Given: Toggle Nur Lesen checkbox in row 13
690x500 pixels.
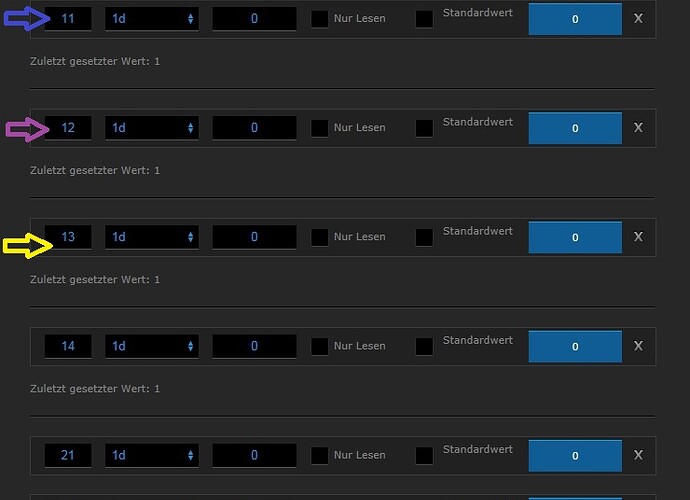Looking at the screenshot, I should coord(319,238).
